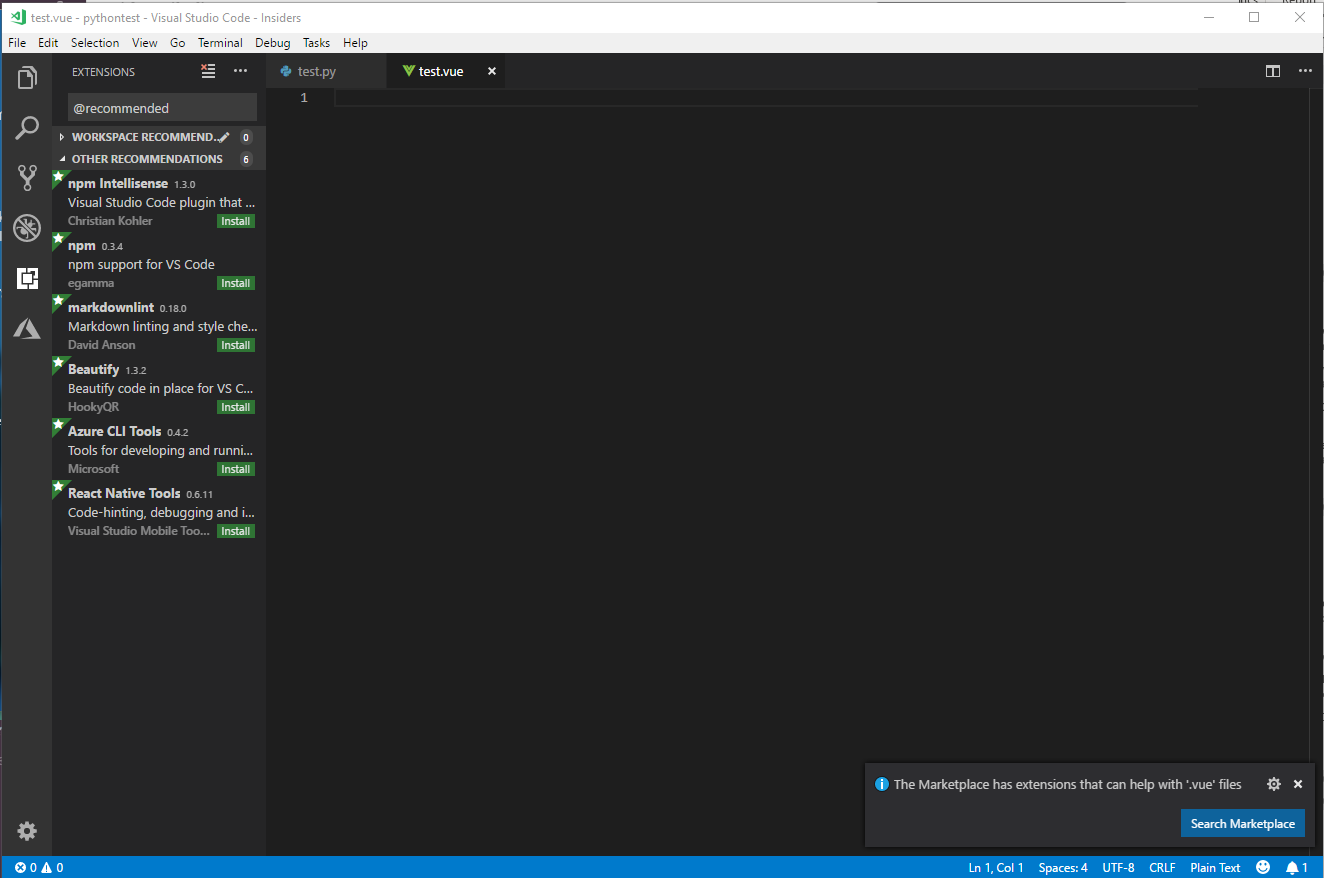Open the notifications bell in status bar

[1297, 867]
